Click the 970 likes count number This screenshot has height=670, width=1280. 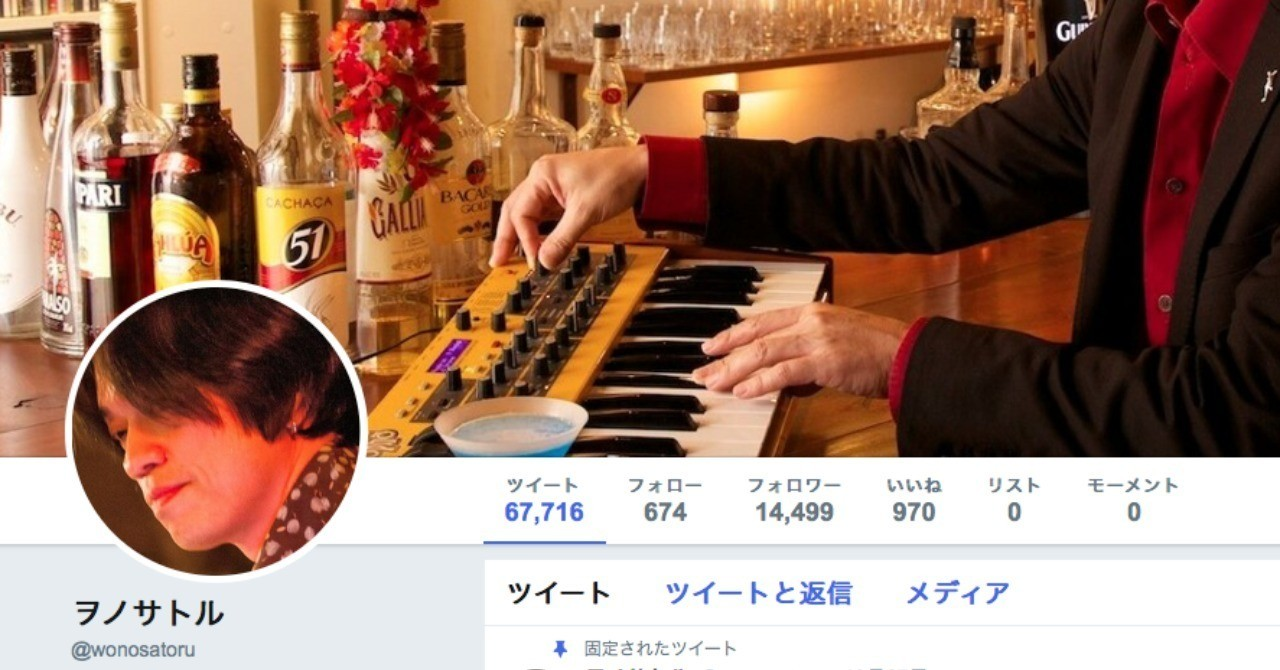(914, 513)
